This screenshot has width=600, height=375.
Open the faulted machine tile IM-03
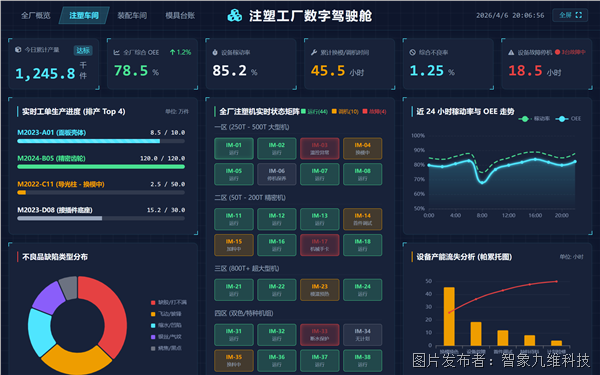[x=320, y=148]
